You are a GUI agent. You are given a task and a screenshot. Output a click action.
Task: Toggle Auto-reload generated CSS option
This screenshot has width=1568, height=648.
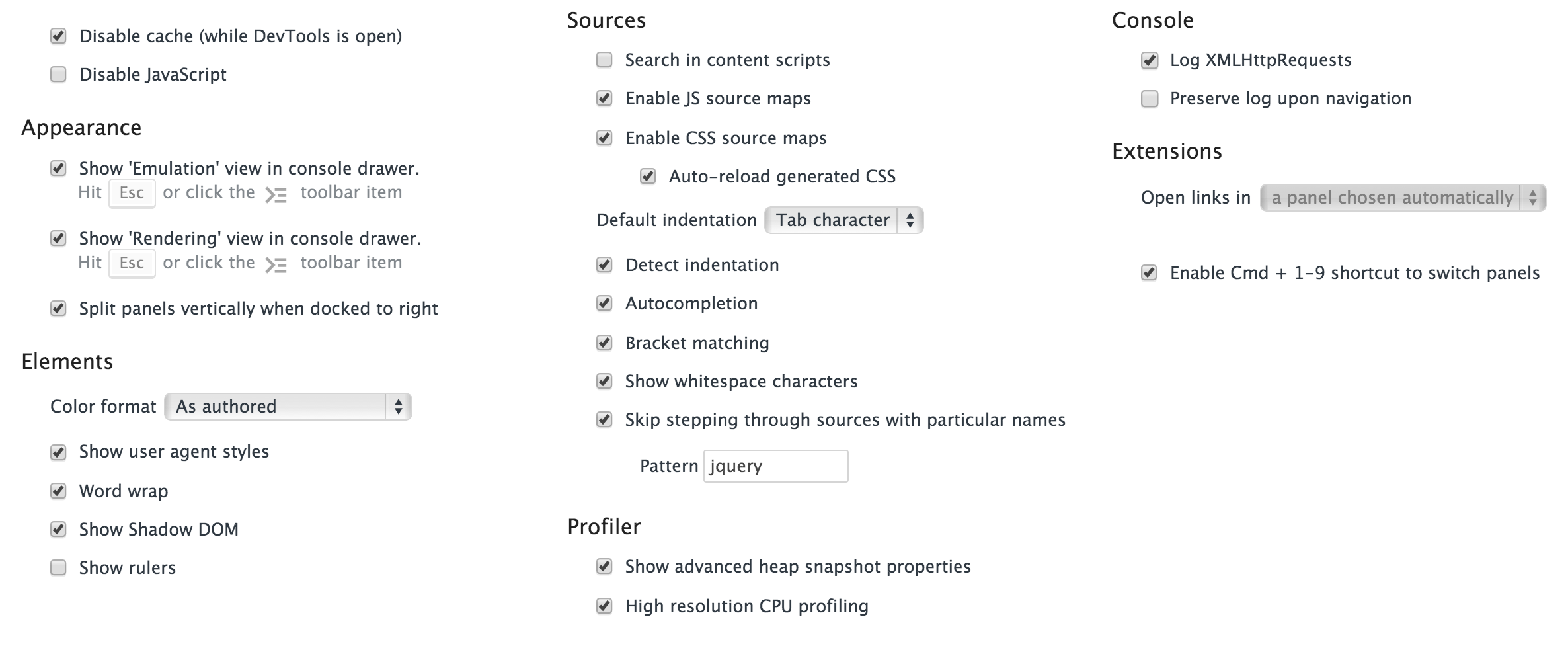point(648,176)
